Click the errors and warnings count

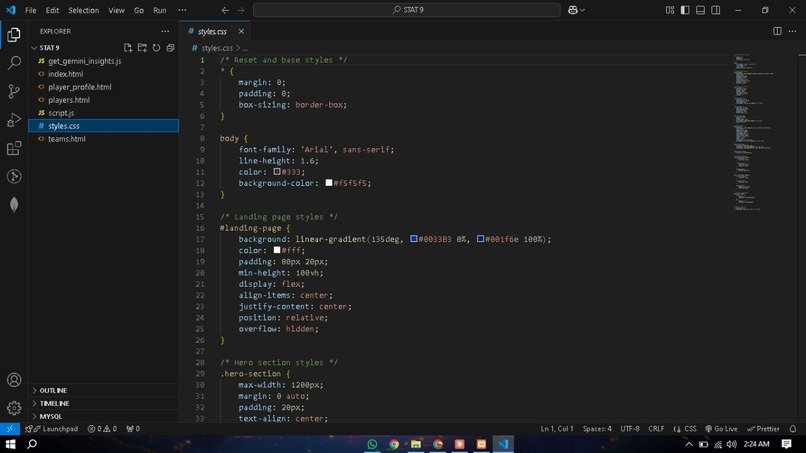pos(102,429)
